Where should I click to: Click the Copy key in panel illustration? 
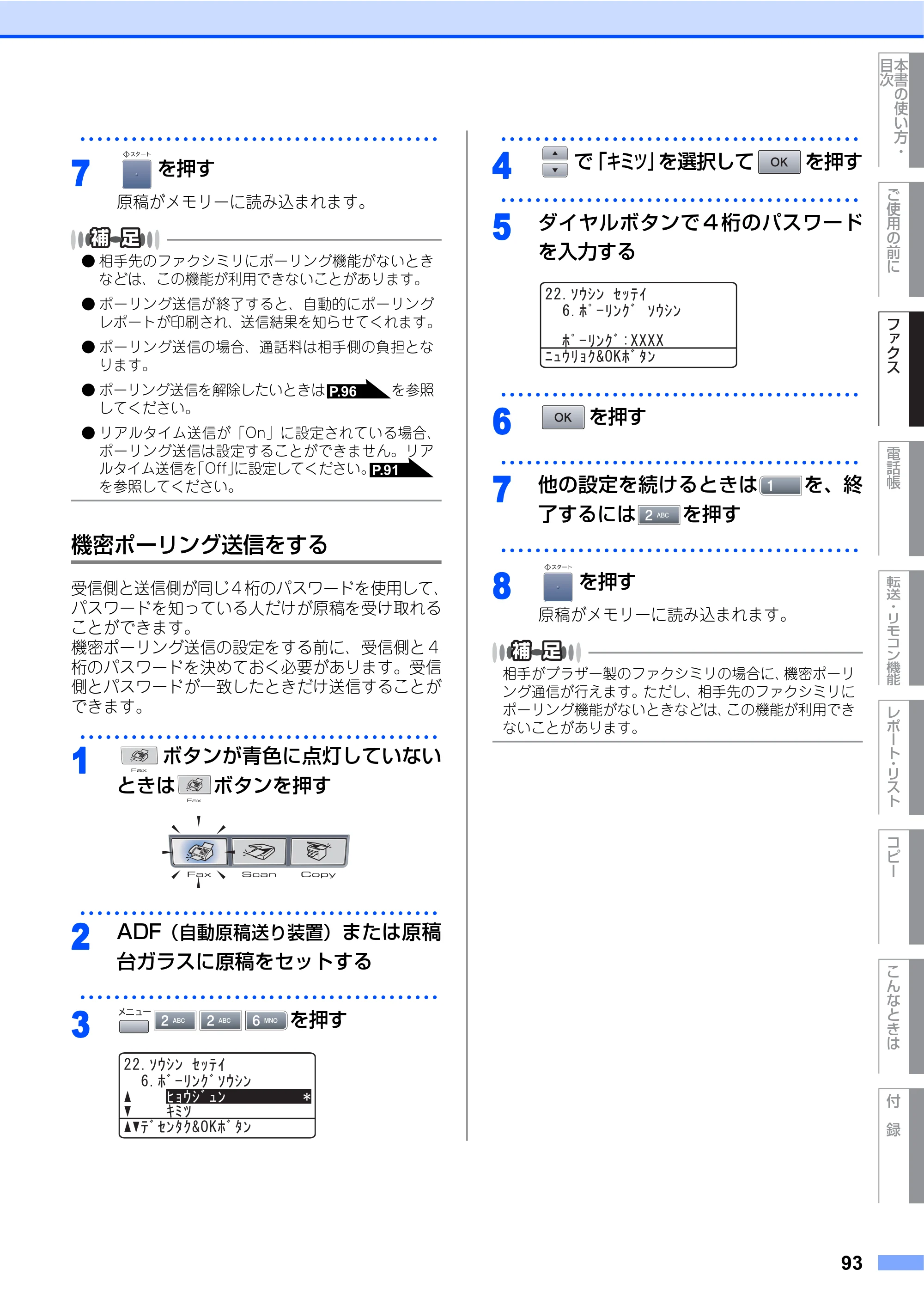tap(319, 851)
